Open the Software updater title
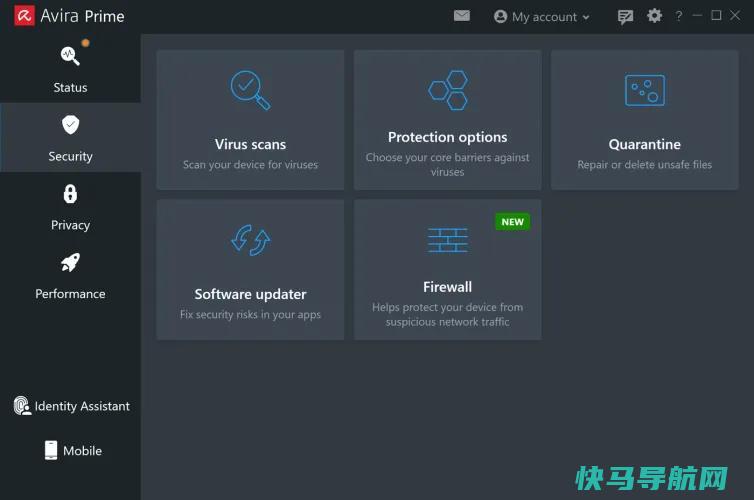 coord(251,294)
